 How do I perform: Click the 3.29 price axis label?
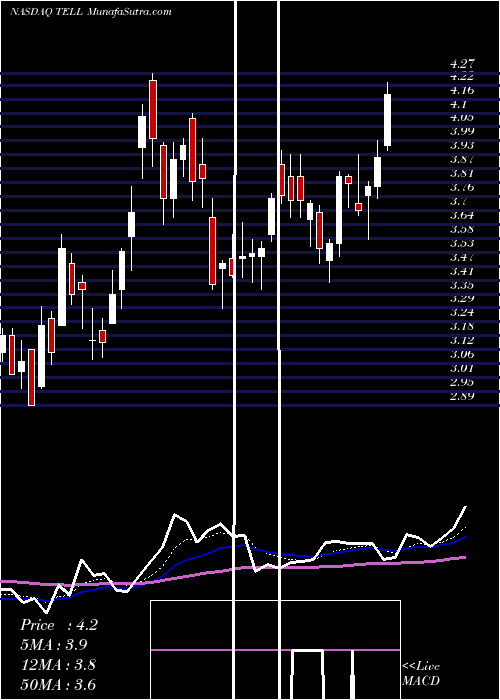pyautogui.click(x=462, y=298)
